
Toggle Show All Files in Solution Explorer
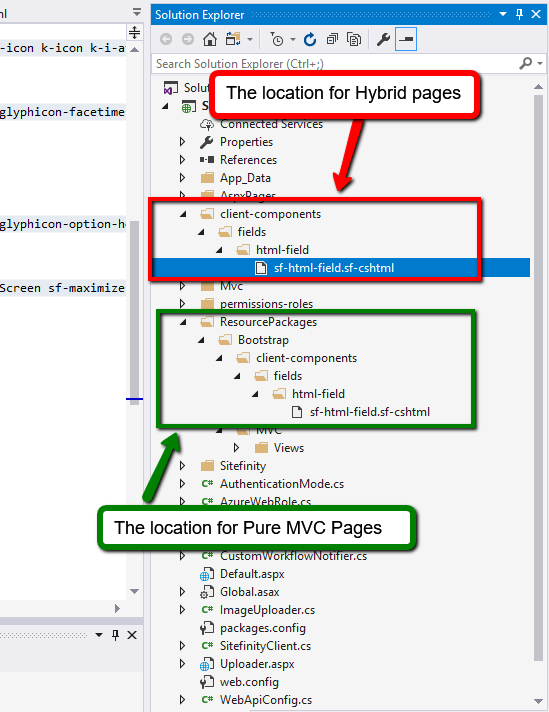coord(354,40)
